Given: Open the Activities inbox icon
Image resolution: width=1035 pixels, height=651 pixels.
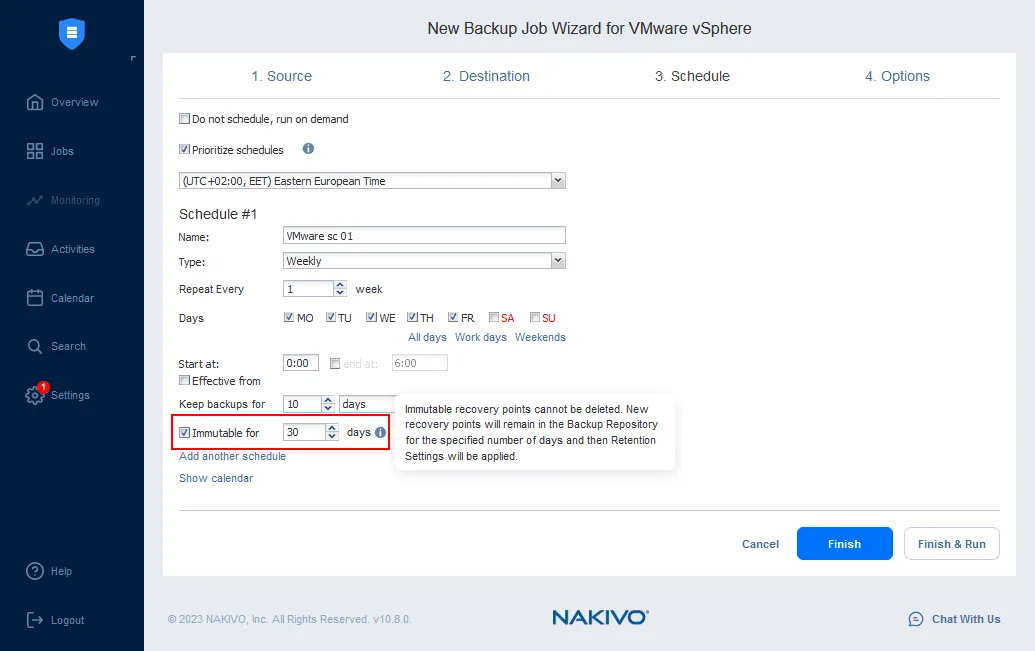Looking at the screenshot, I should tap(35, 249).
